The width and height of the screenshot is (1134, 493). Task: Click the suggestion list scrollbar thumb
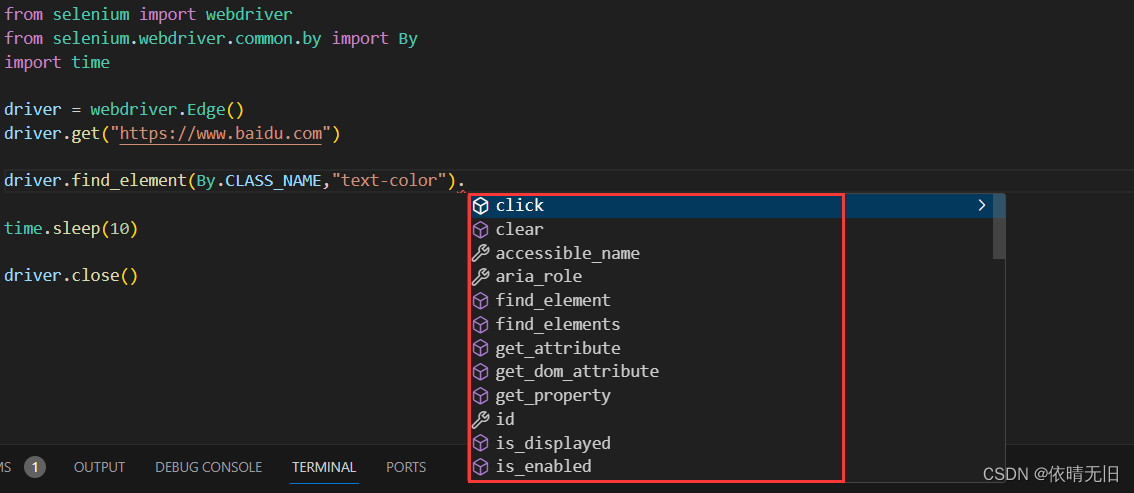[999, 226]
